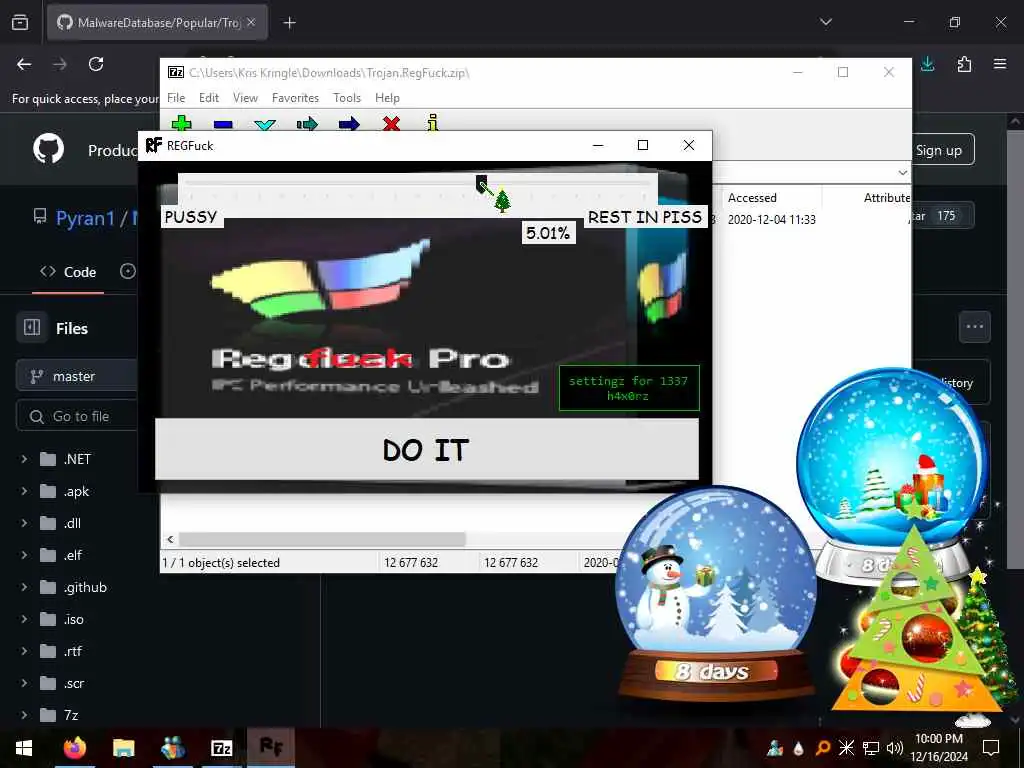The width and height of the screenshot is (1024, 768).
Task: Click the big DO IT button
Action: click(426, 449)
